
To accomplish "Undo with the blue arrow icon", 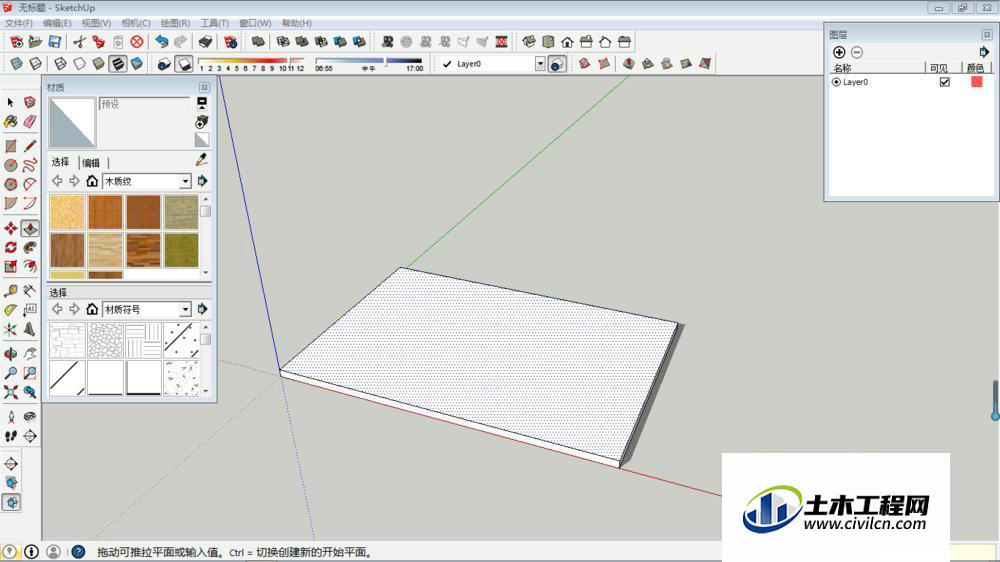I will pyautogui.click(x=162, y=42).
